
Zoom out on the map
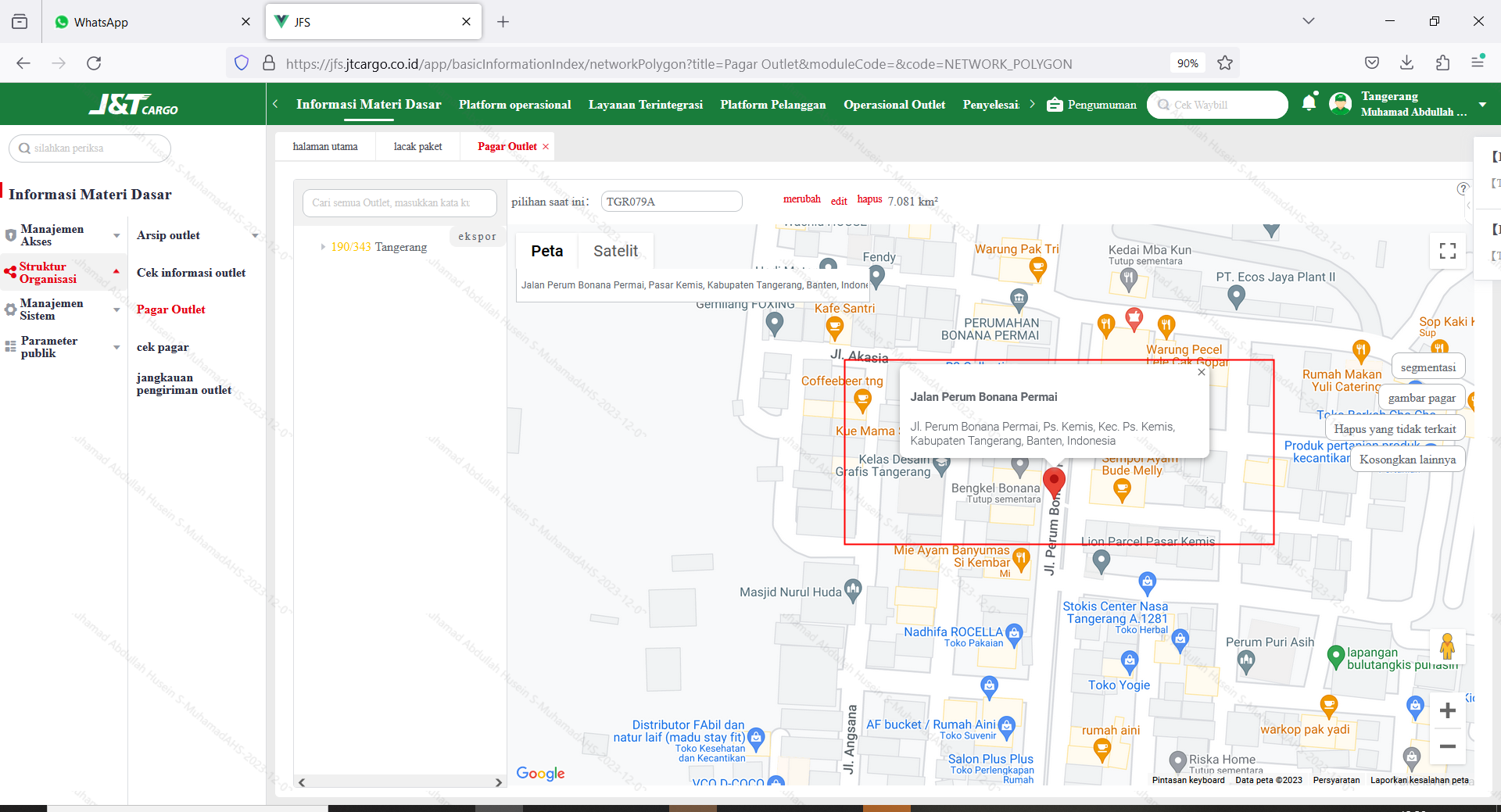click(1448, 746)
